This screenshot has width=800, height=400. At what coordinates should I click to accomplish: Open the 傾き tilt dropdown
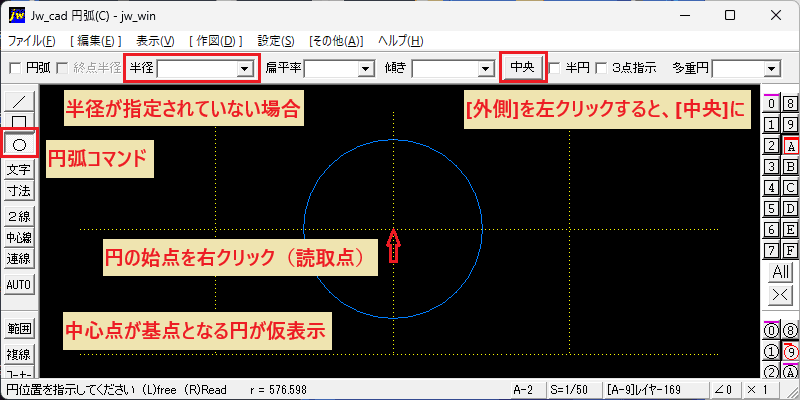[x=484, y=69]
